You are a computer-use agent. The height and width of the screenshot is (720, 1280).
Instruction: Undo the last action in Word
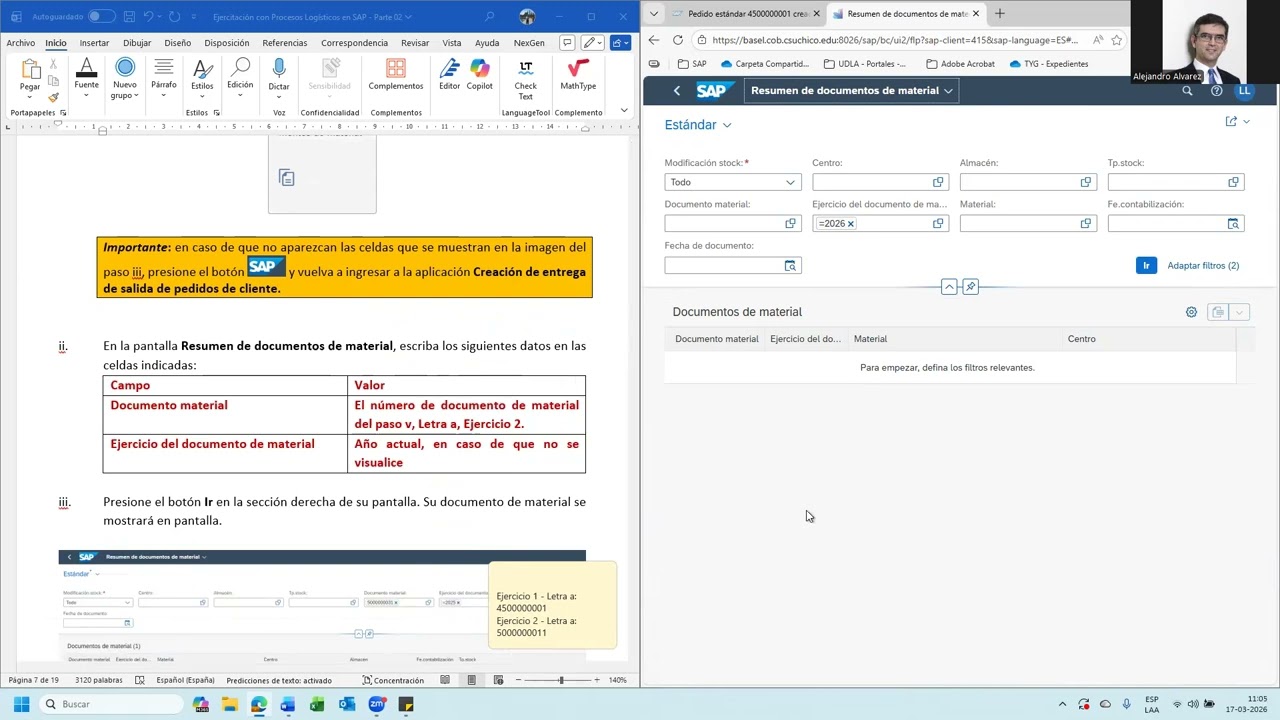point(148,17)
